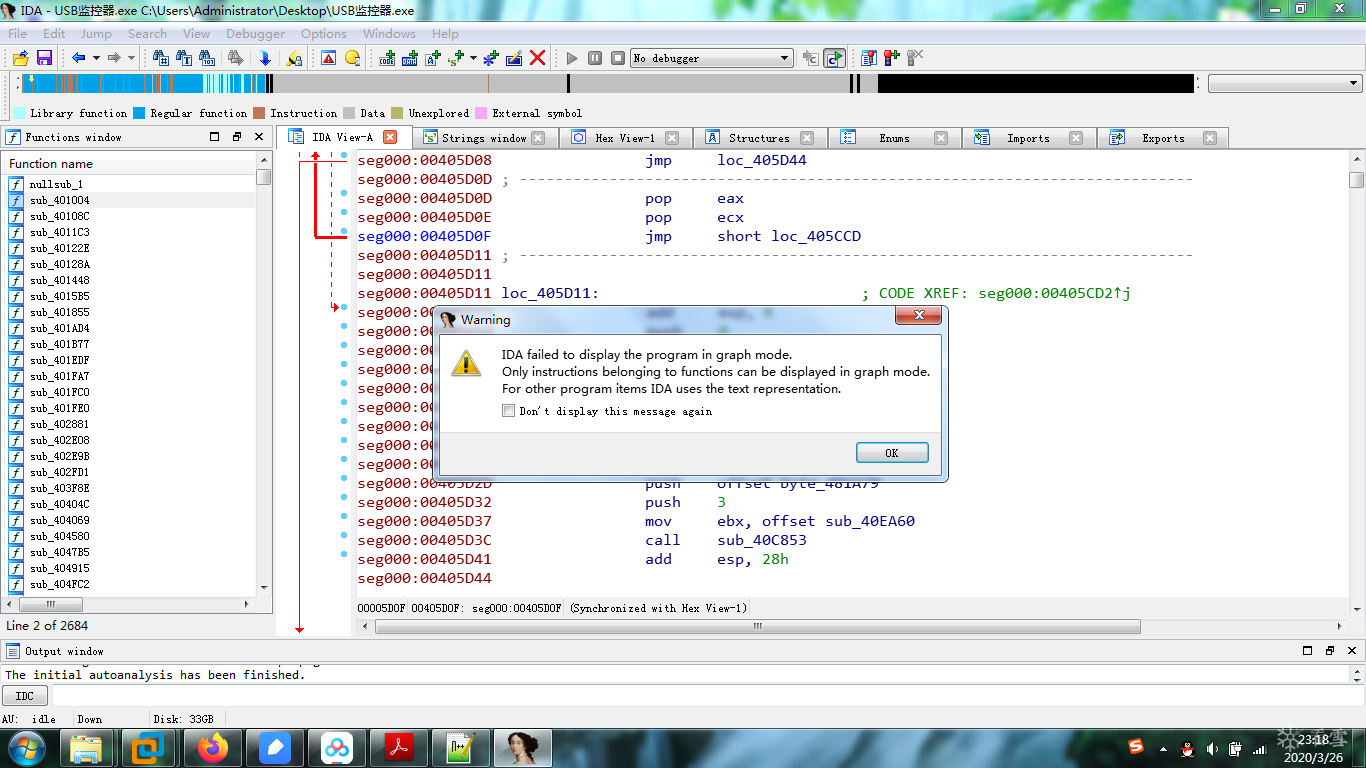Click the Save database floppy icon
The width and height of the screenshot is (1366, 768).
click(44, 58)
